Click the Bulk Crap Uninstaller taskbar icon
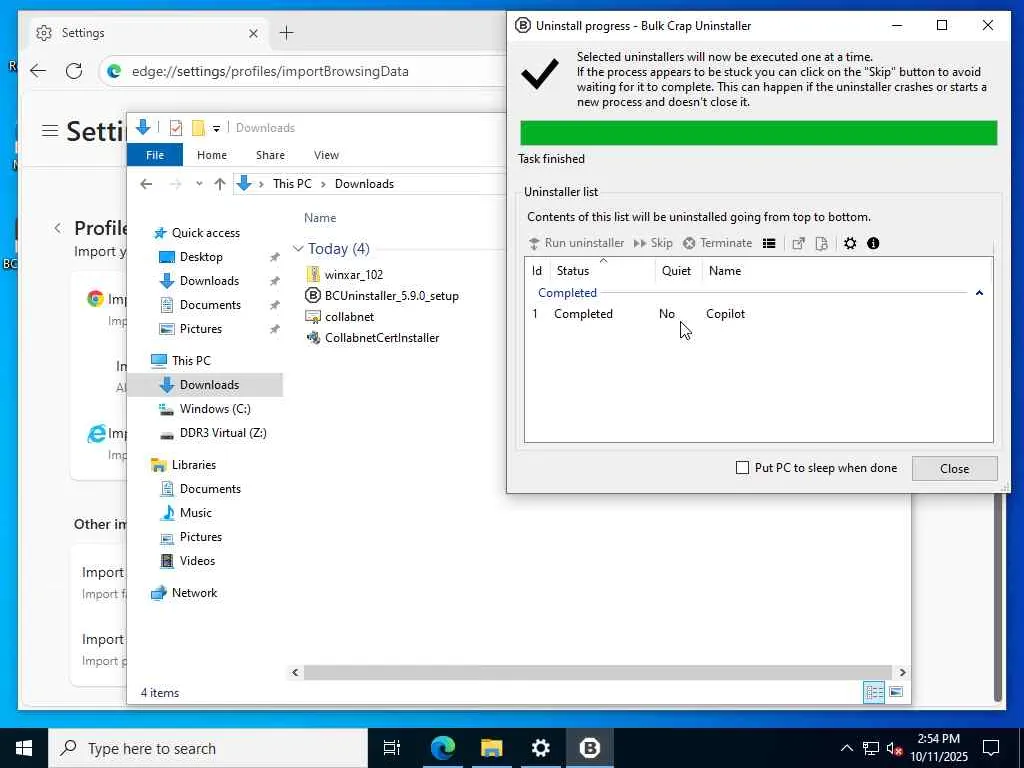 [590, 748]
